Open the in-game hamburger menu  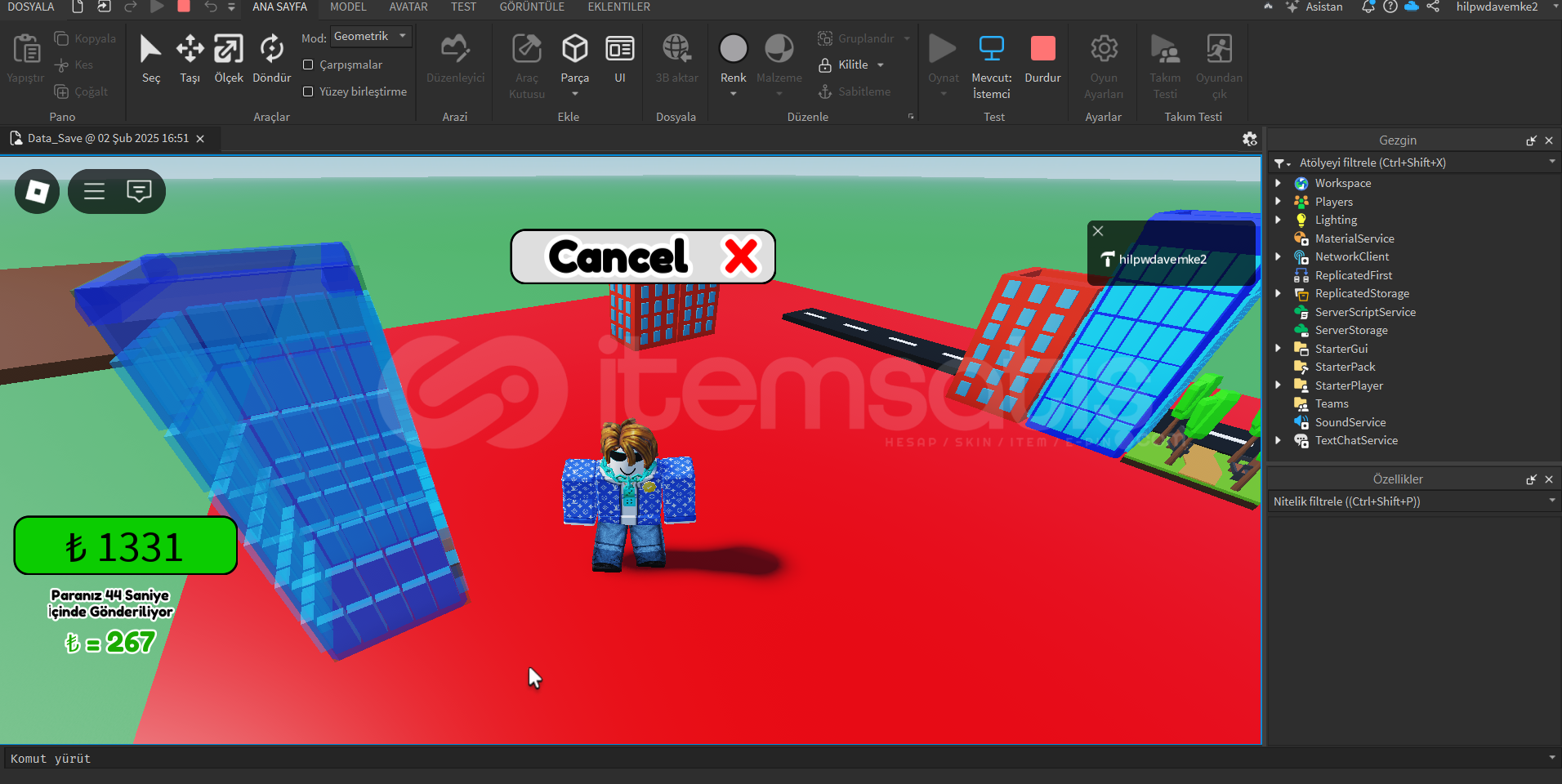tap(94, 192)
